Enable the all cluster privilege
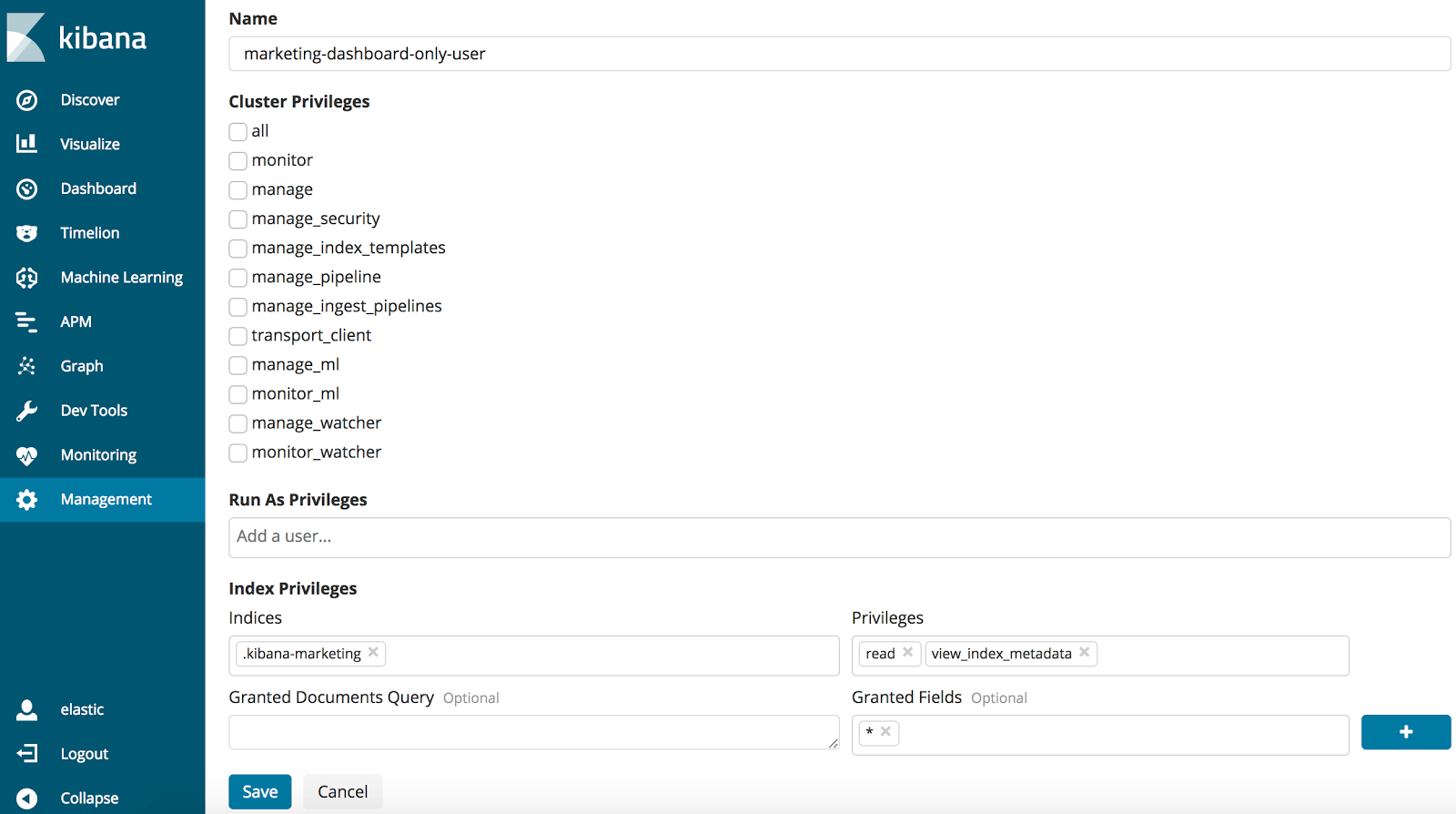Viewport: 1456px width, 814px height. tap(238, 132)
